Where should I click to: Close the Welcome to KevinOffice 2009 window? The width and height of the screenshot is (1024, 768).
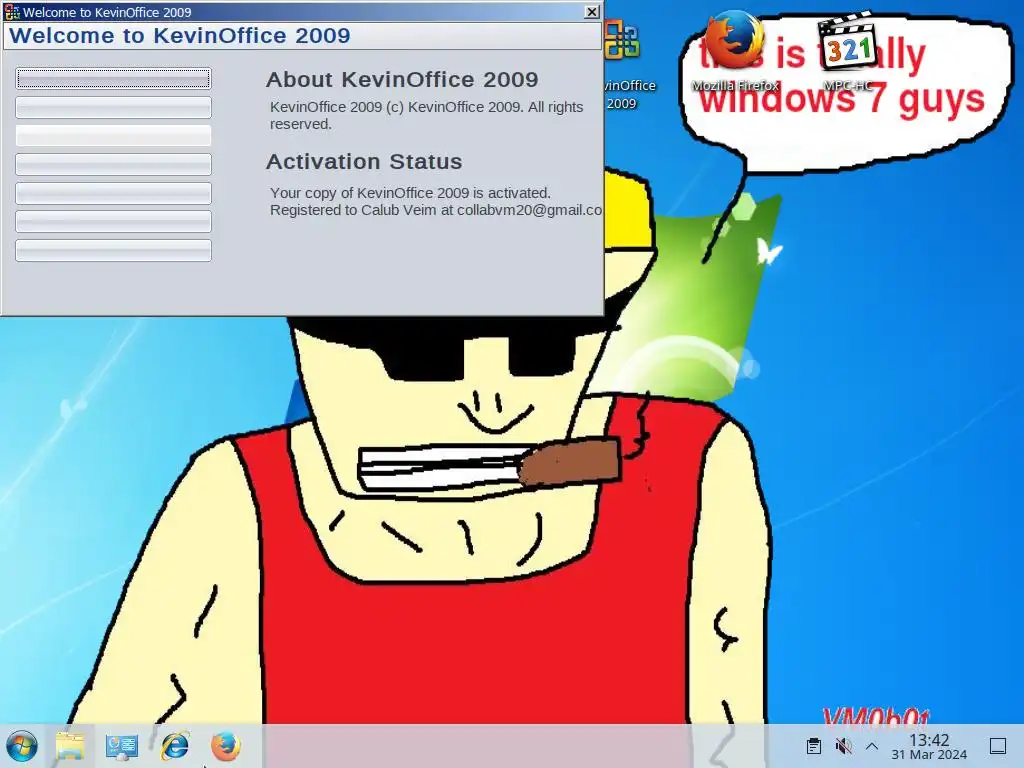(x=591, y=12)
